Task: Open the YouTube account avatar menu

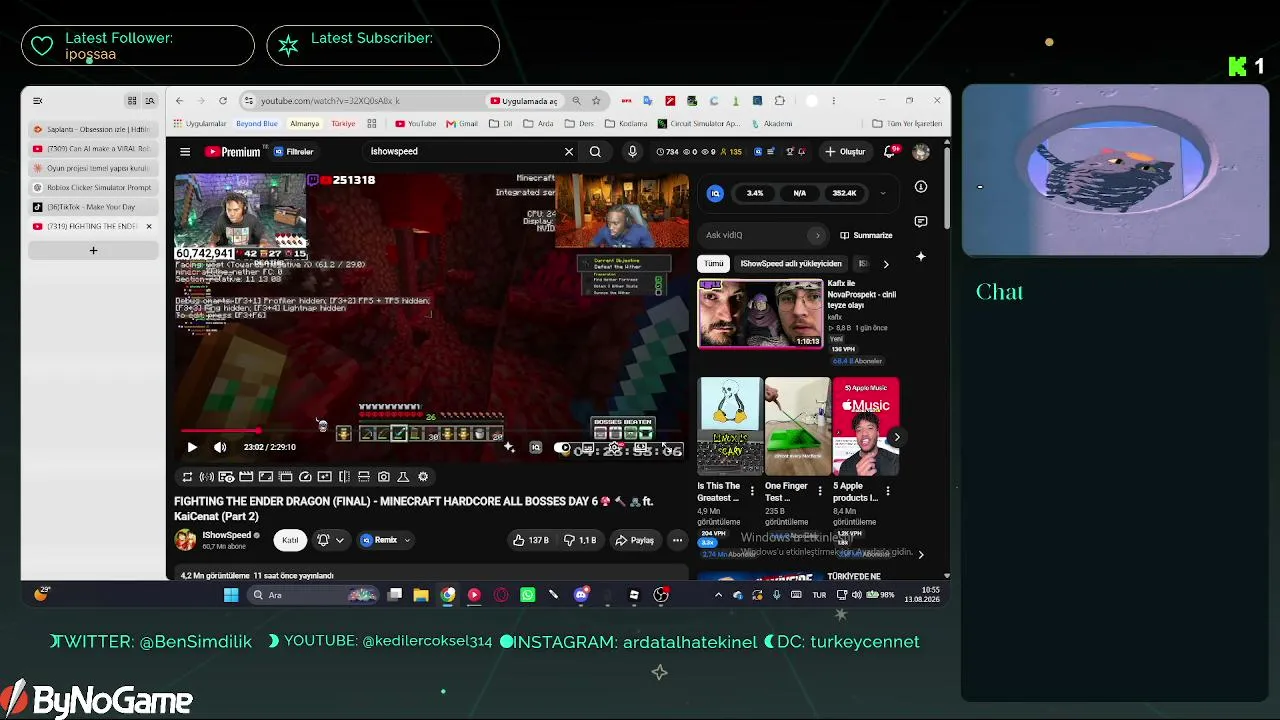Action: [921, 152]
